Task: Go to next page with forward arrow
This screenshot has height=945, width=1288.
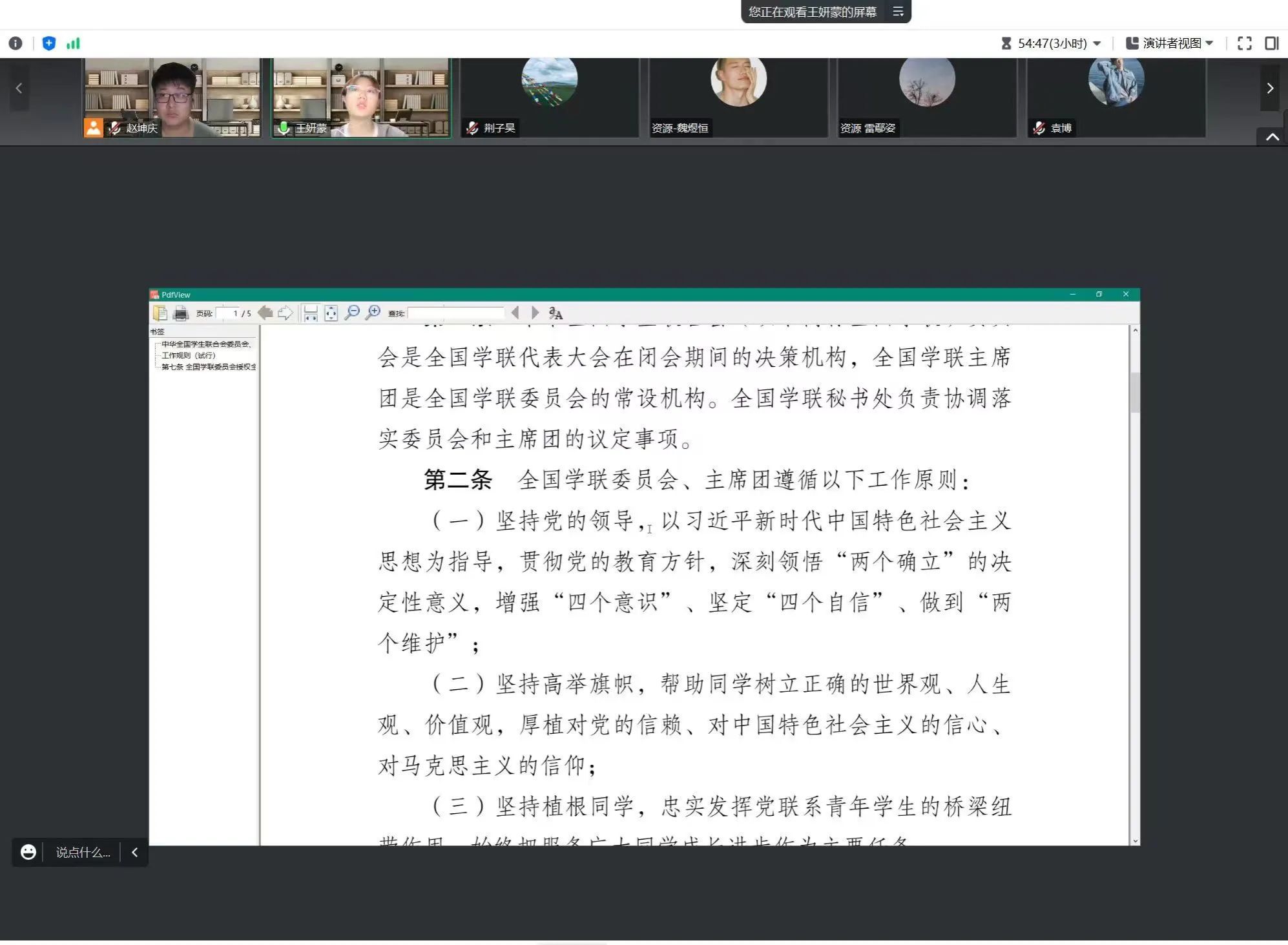Action: 285,313
